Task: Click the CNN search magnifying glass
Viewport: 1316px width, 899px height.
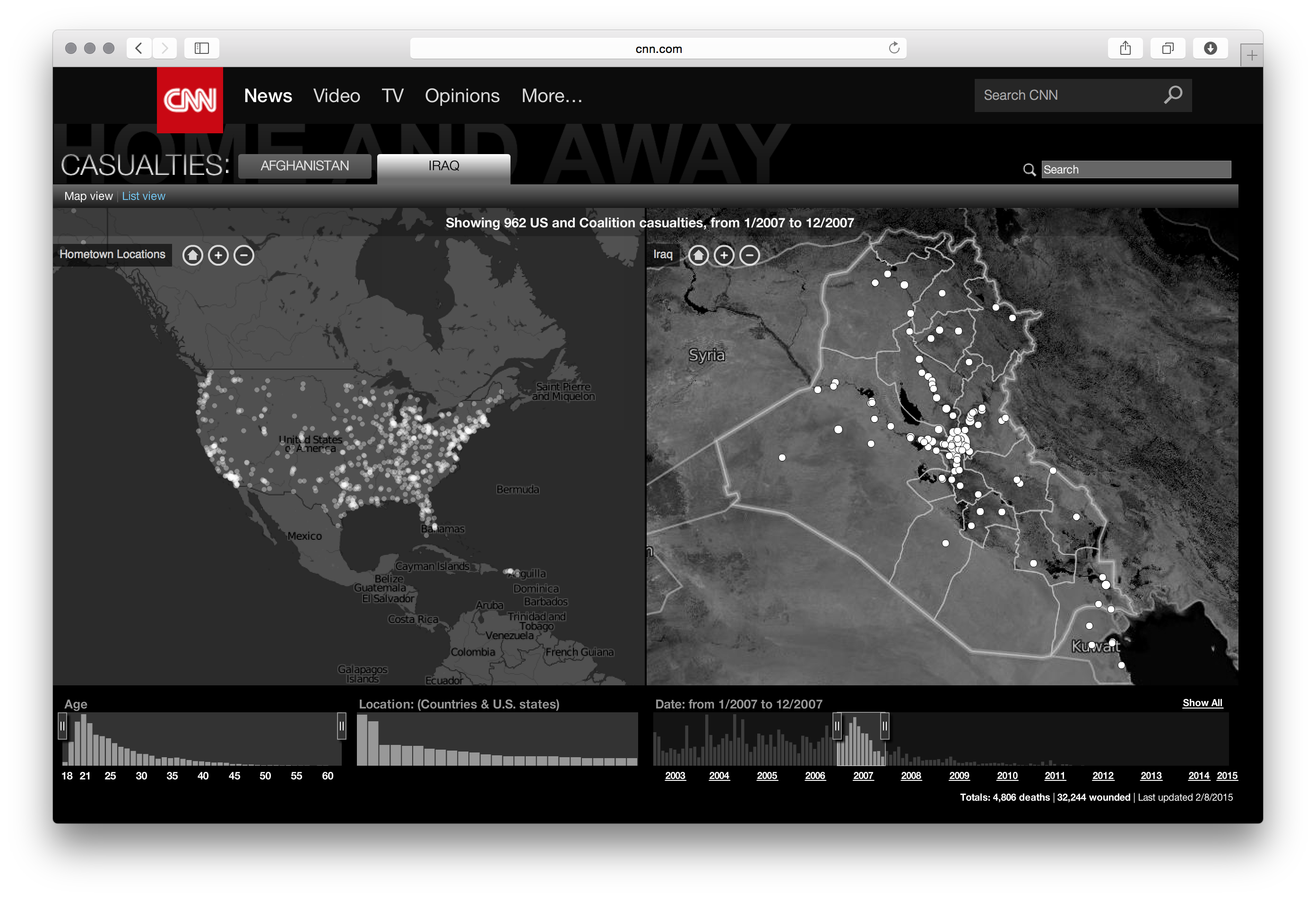Action: [1173, 95]
